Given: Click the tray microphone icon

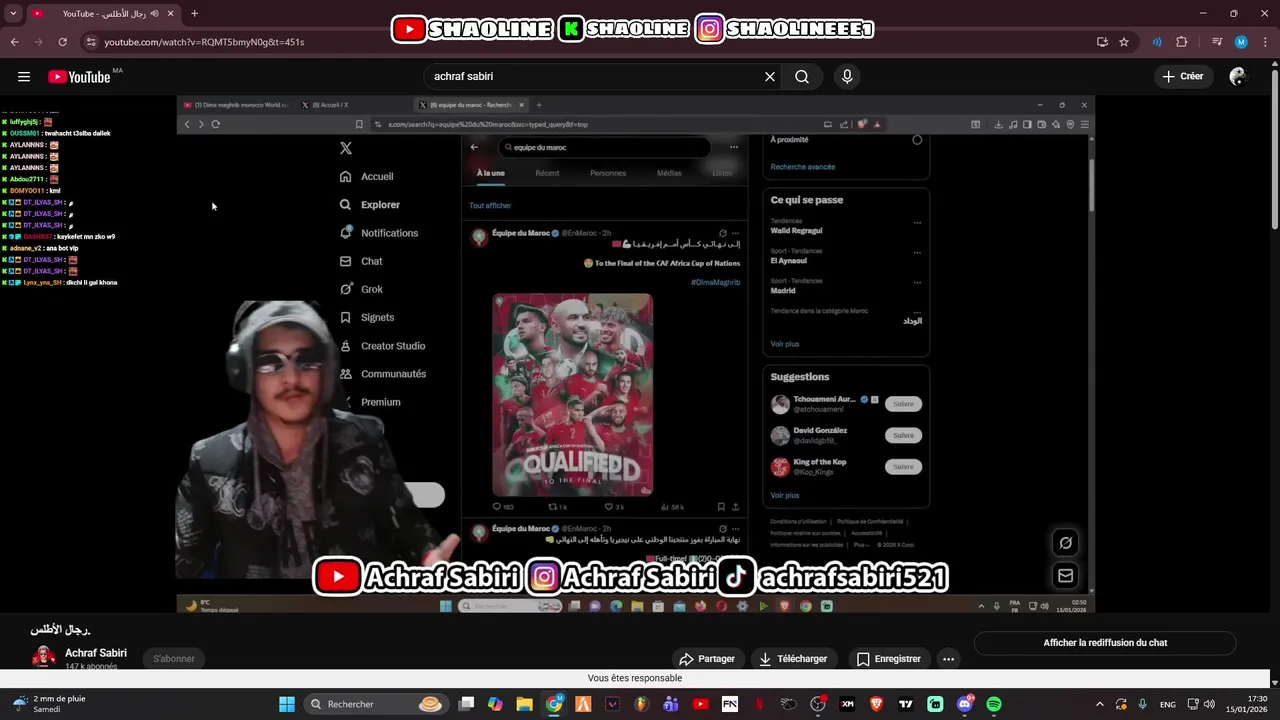Looking at the screenshot, I should [x=1143, y=704].
